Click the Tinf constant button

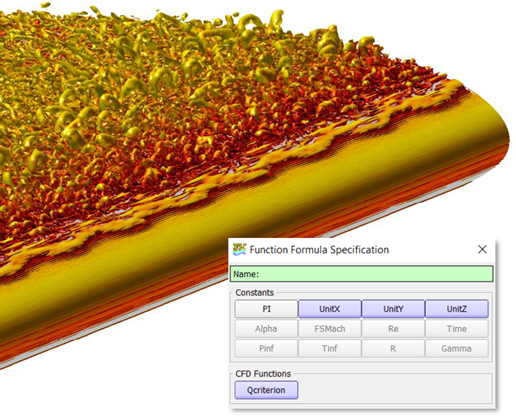point(329,348)
